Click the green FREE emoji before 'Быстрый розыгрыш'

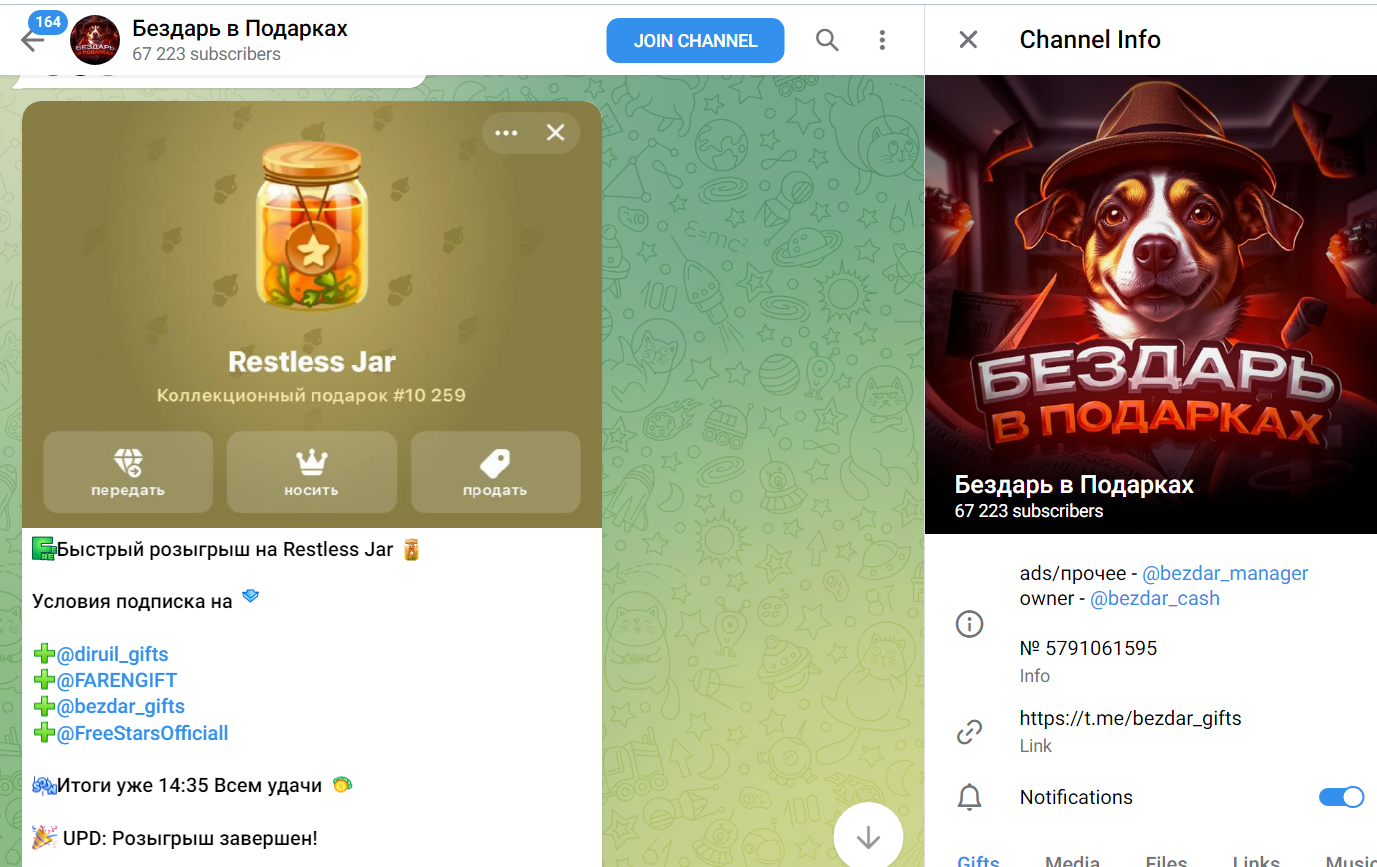click(x=44, y=548)
